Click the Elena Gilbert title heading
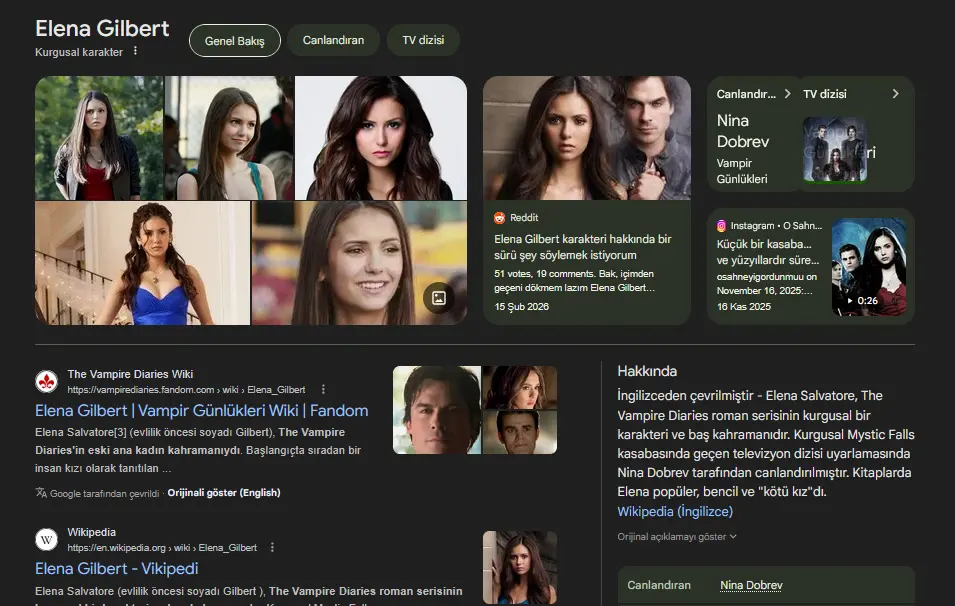The width and height of the screenshot is (955, 606). pyautogui.click(x=102, y=29)
